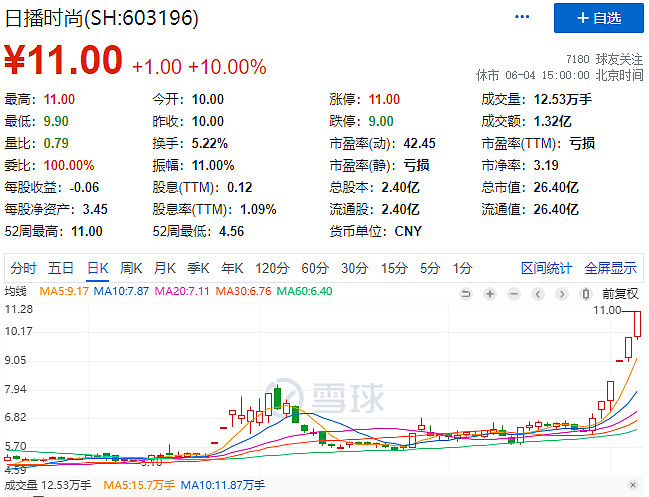649x497 pixels.
Task: Click the +10.00% percent change
Action: pos(227,67)
